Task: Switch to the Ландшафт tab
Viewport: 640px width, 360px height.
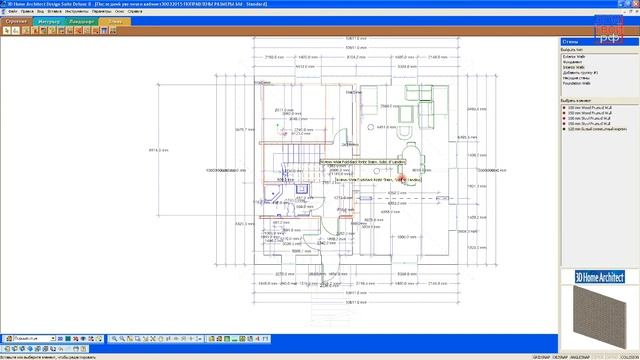Action: (x=82, y=21)
